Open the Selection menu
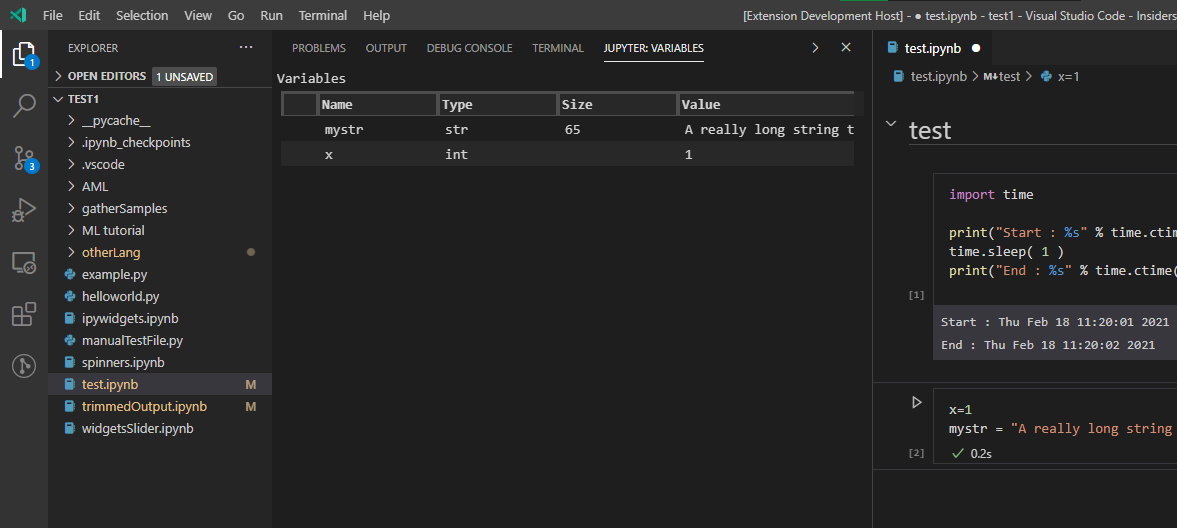 (142, 15)
